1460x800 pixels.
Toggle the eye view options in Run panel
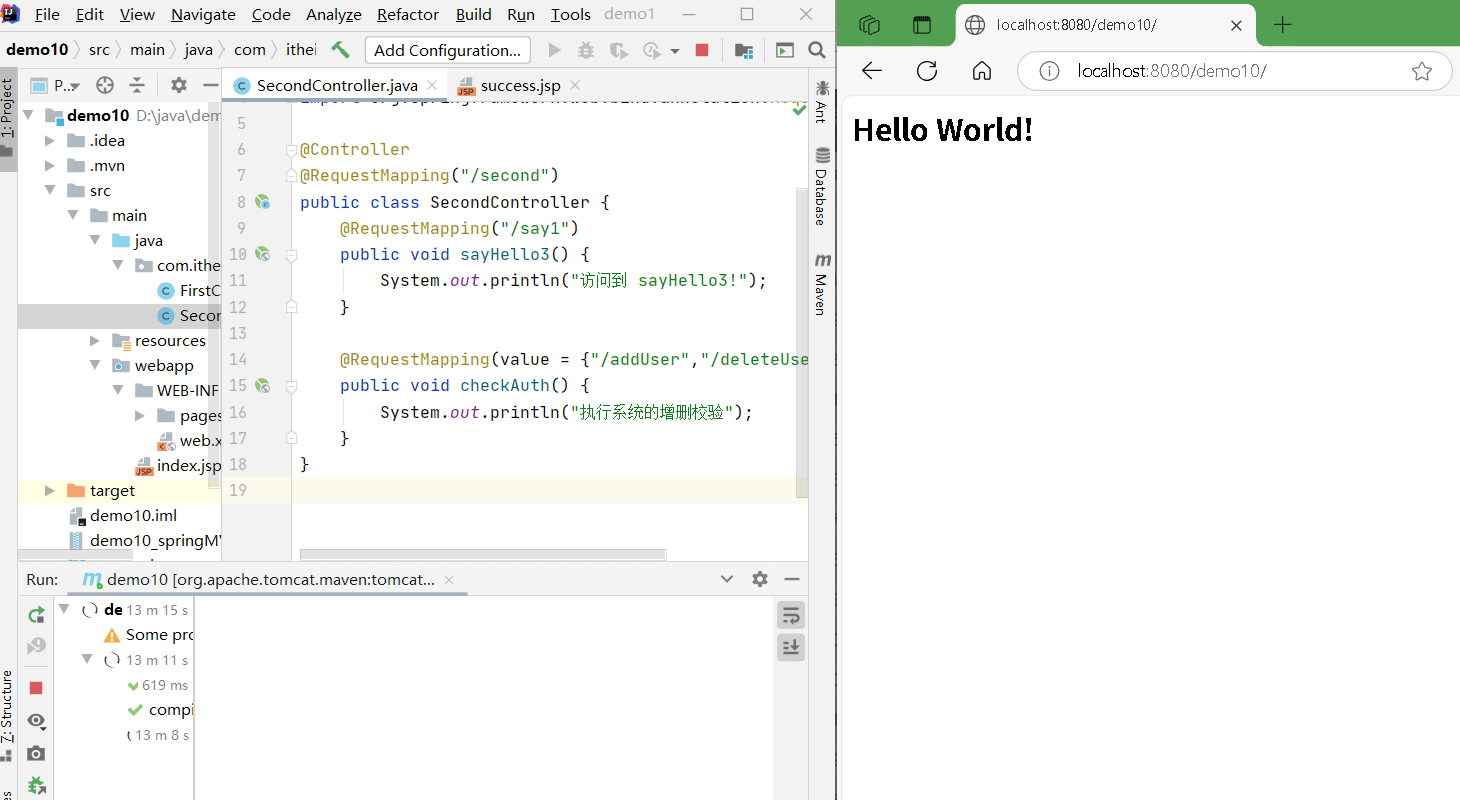[x=36, y=721]
